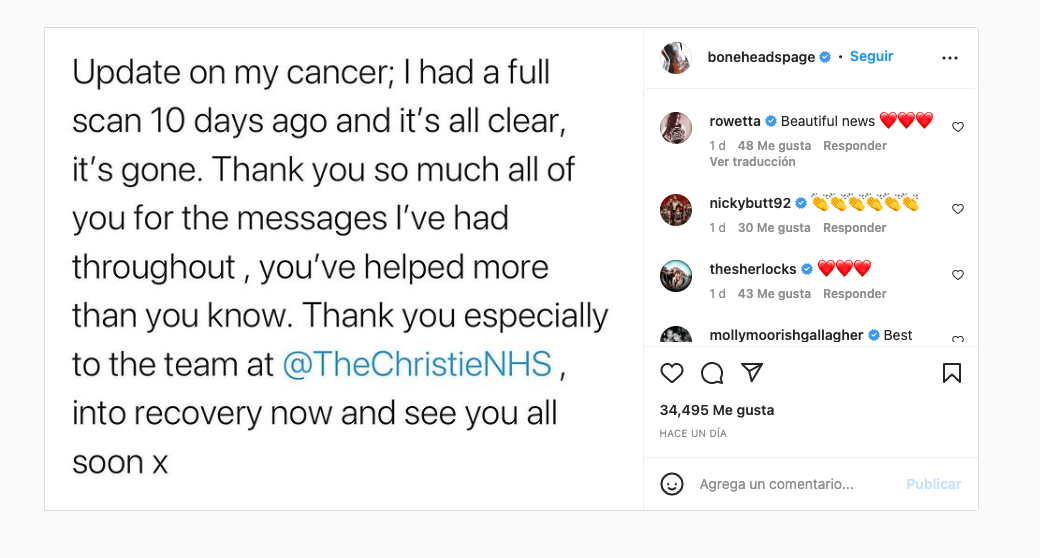Follow boneheadspage with the Seguir button
The height and width of the screenshot is (558, 1040).
pyautogui.click(x=871, y=57)
